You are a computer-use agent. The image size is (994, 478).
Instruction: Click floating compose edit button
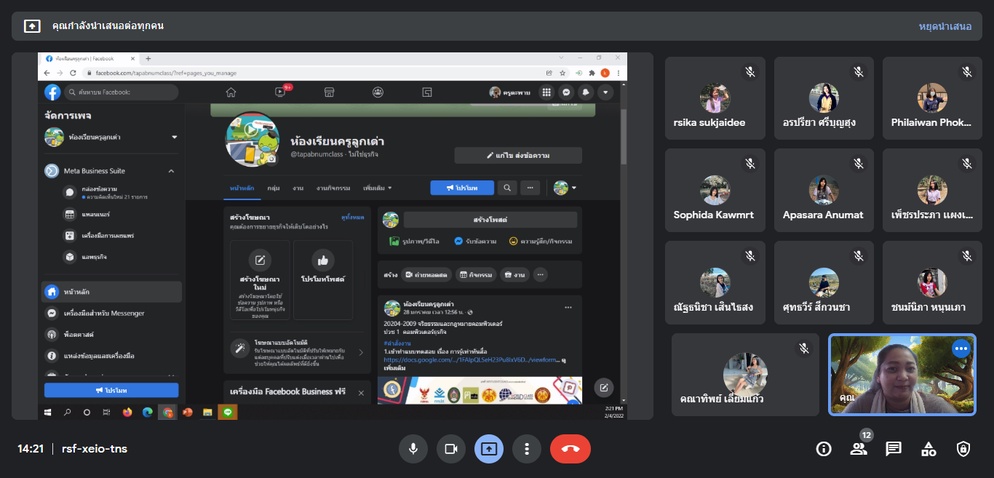(x=604, y=387)
